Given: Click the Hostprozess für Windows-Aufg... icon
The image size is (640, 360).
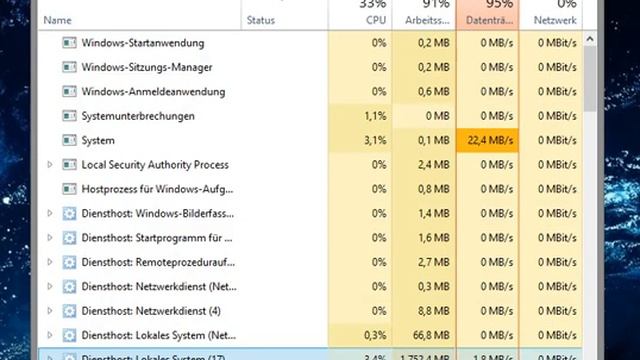Looking at the screenshot, I should point(69,189).
